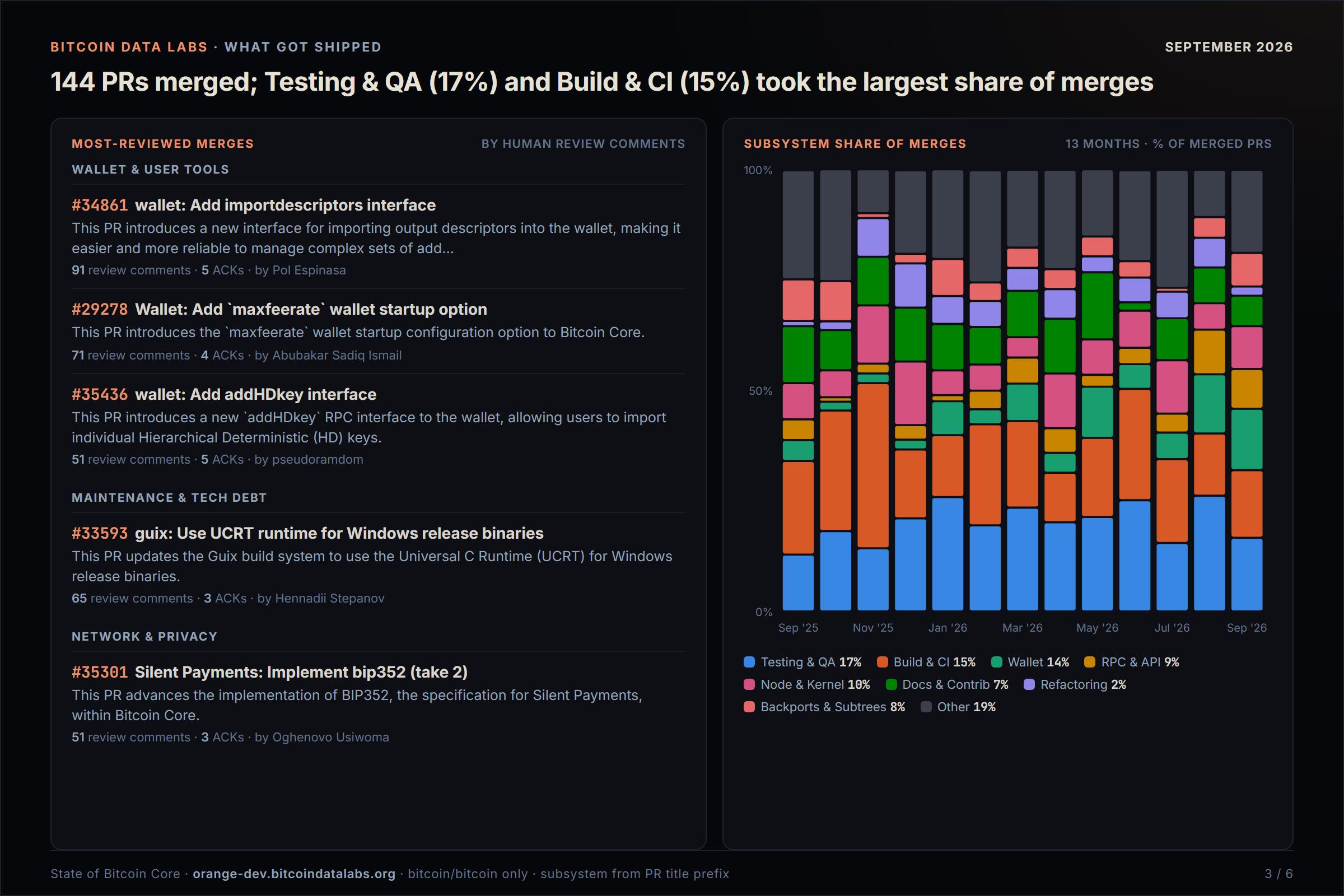Screen dimensions: 1344x896
Task: Click the Sep '26 x-axis label
Action: [1247, 627]
